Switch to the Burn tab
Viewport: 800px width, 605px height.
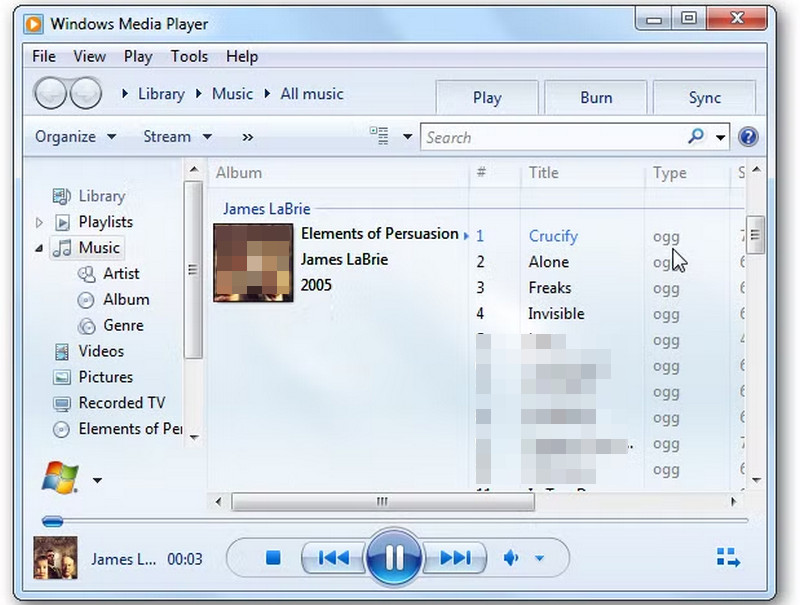click(596, 97)
